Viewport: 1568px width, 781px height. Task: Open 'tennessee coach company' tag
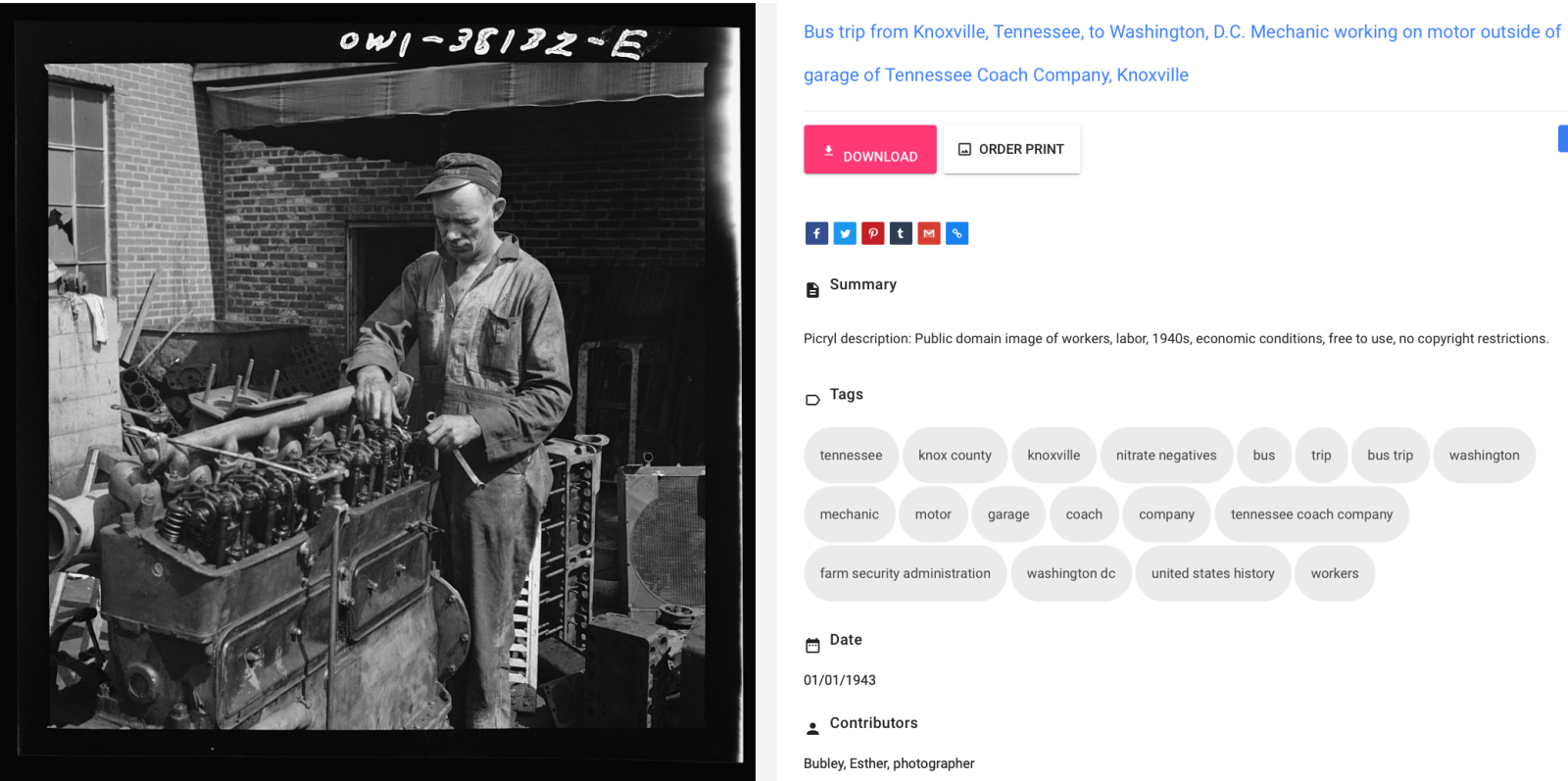pos(1311,514)
